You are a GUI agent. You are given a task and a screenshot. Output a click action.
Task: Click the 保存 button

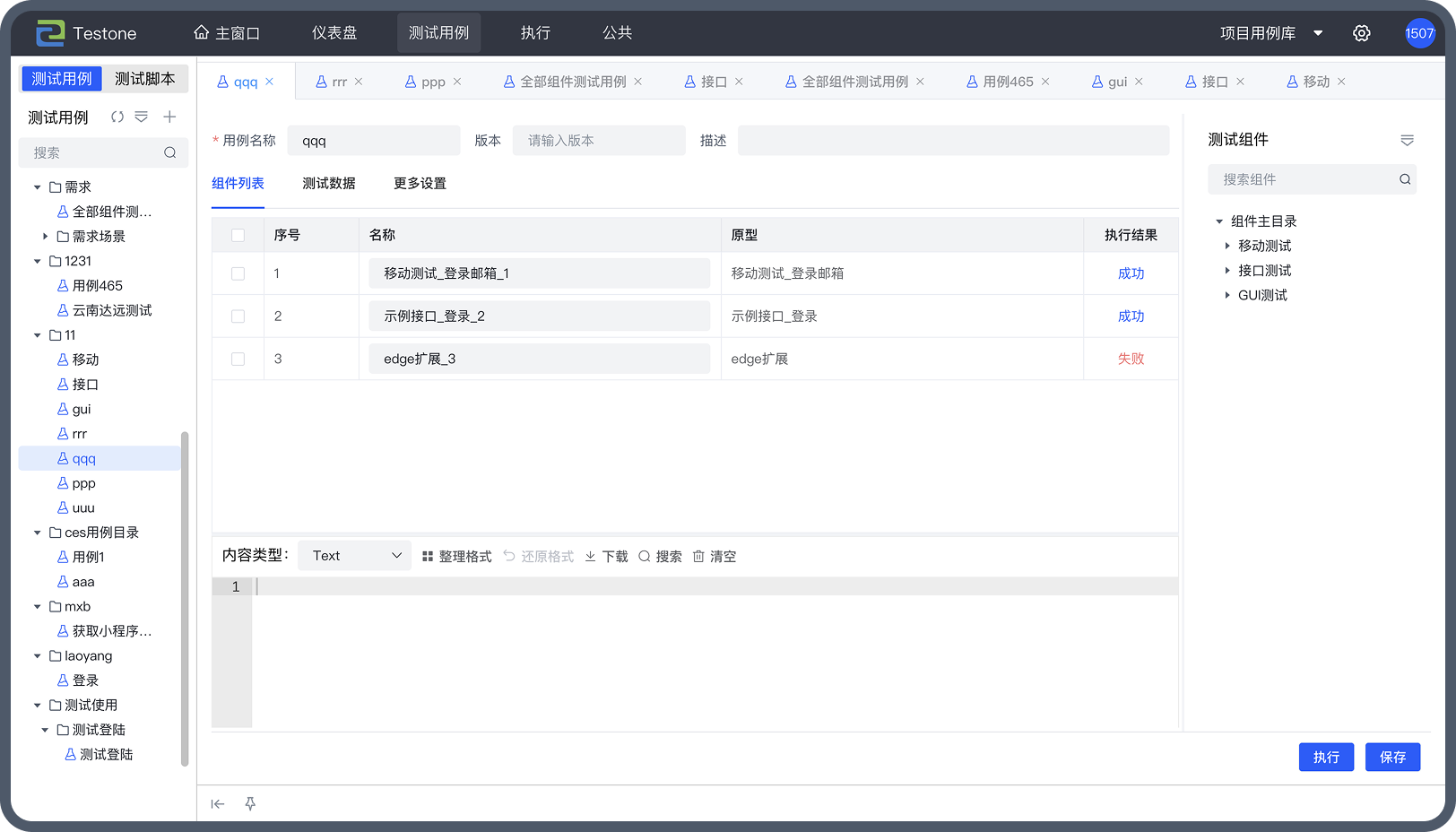point(1392,758)
